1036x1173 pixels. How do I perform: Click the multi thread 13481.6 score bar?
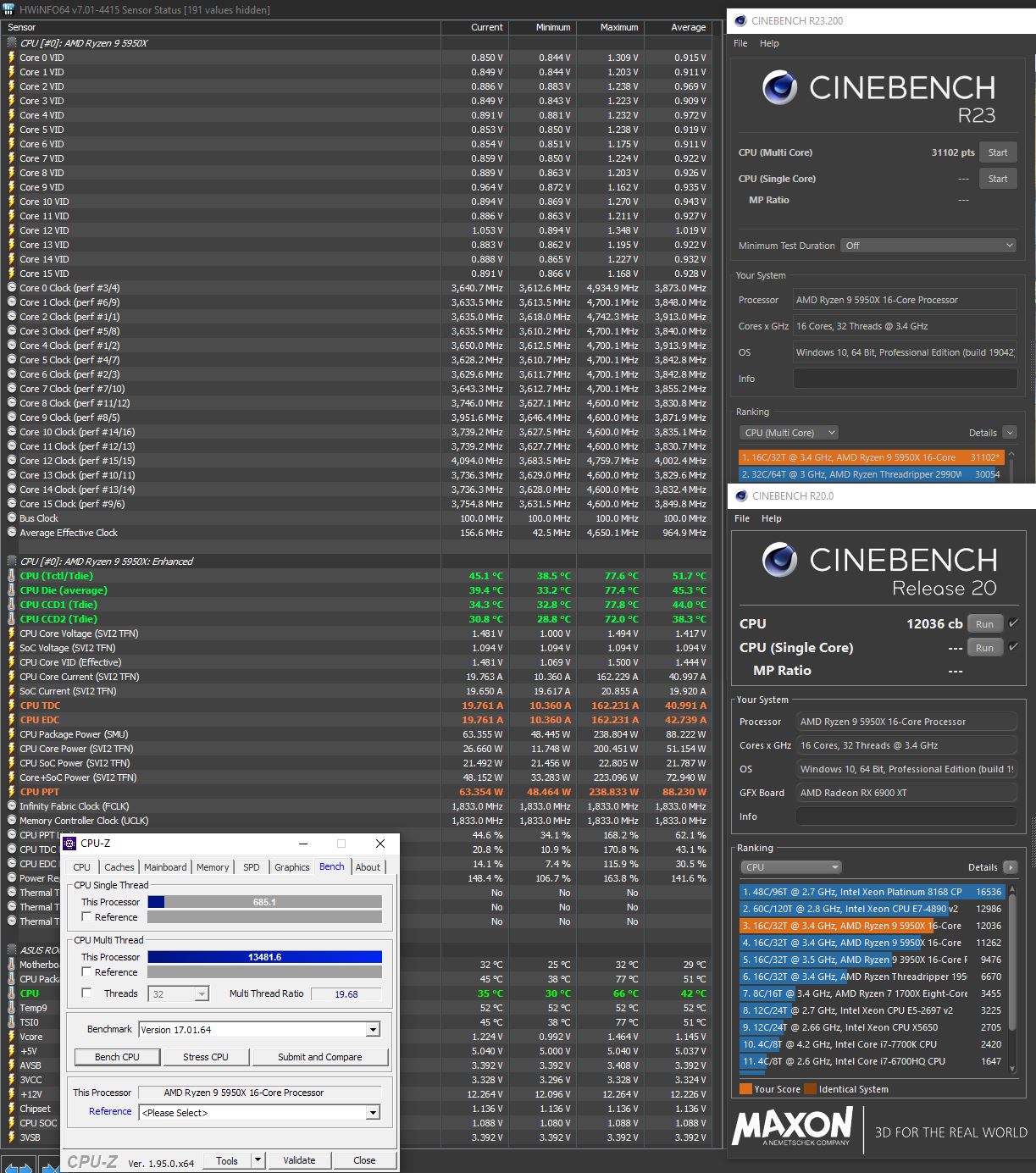tap(264, 957)
